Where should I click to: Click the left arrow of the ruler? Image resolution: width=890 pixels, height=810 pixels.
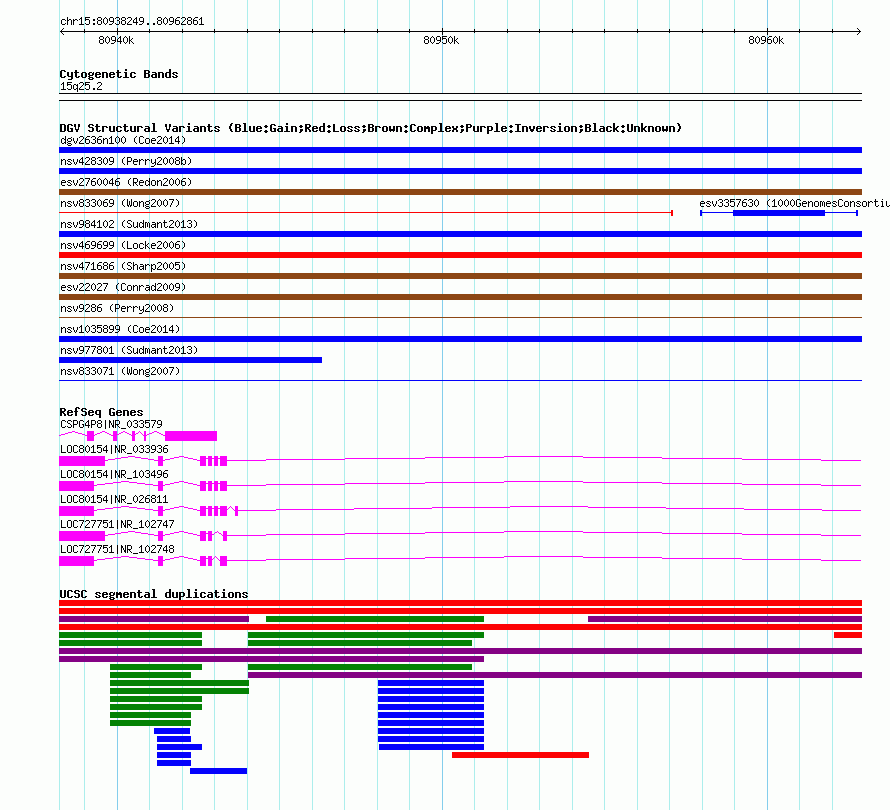click(x=62, y=31)
